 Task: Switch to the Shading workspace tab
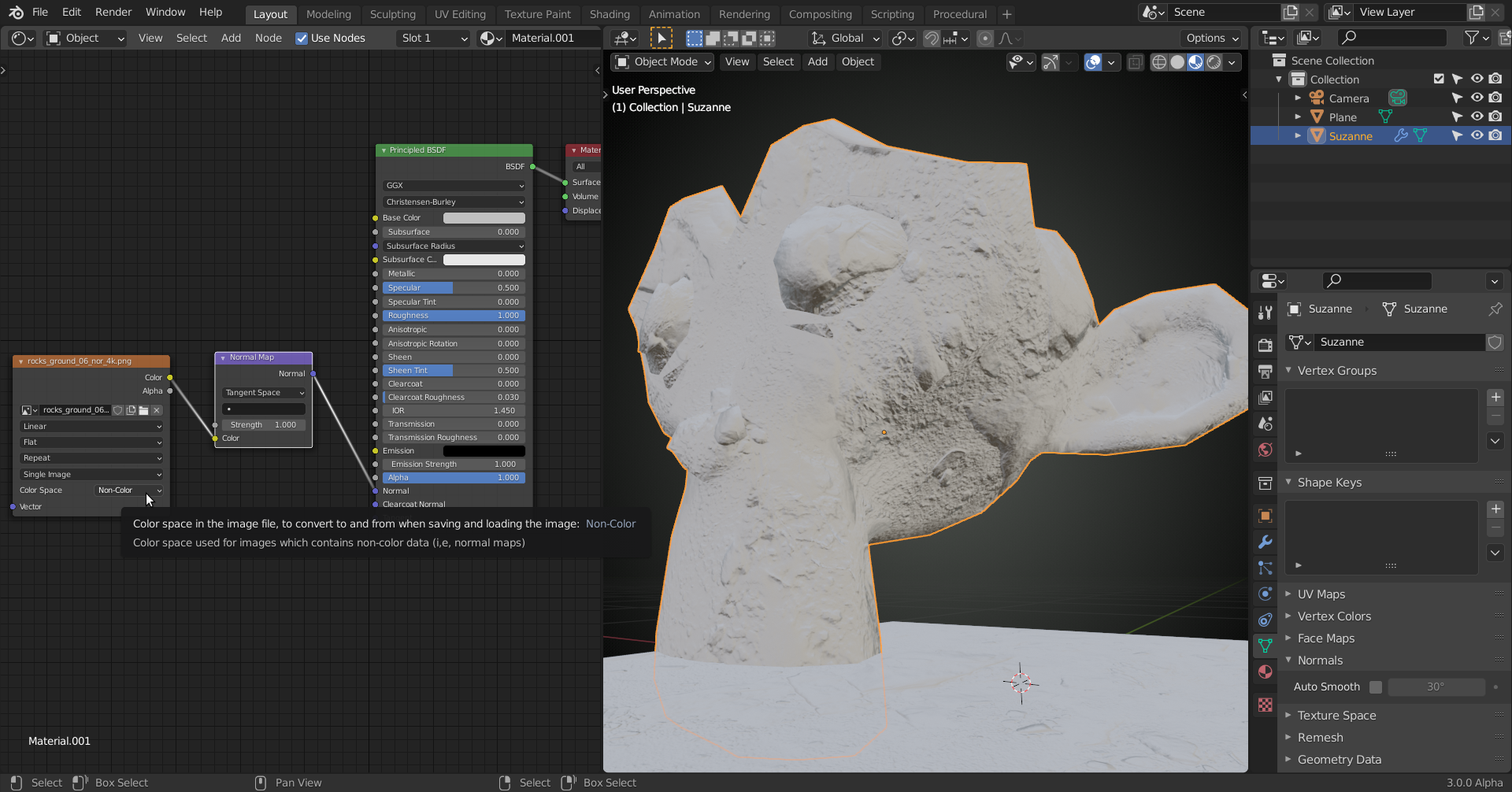tap(610, 14)
